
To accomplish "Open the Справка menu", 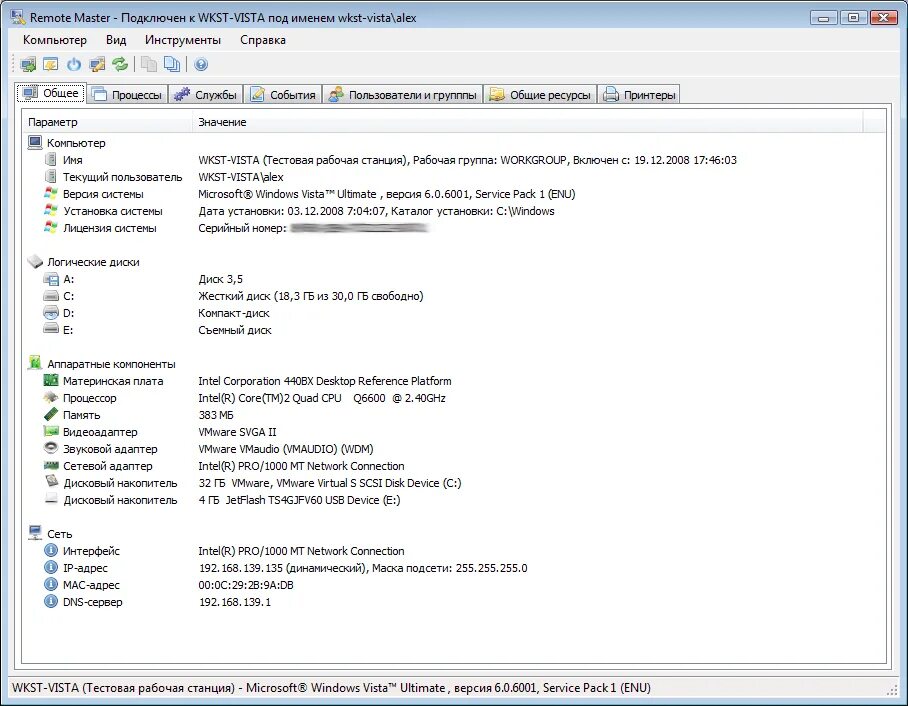I will tap(263, 40).
